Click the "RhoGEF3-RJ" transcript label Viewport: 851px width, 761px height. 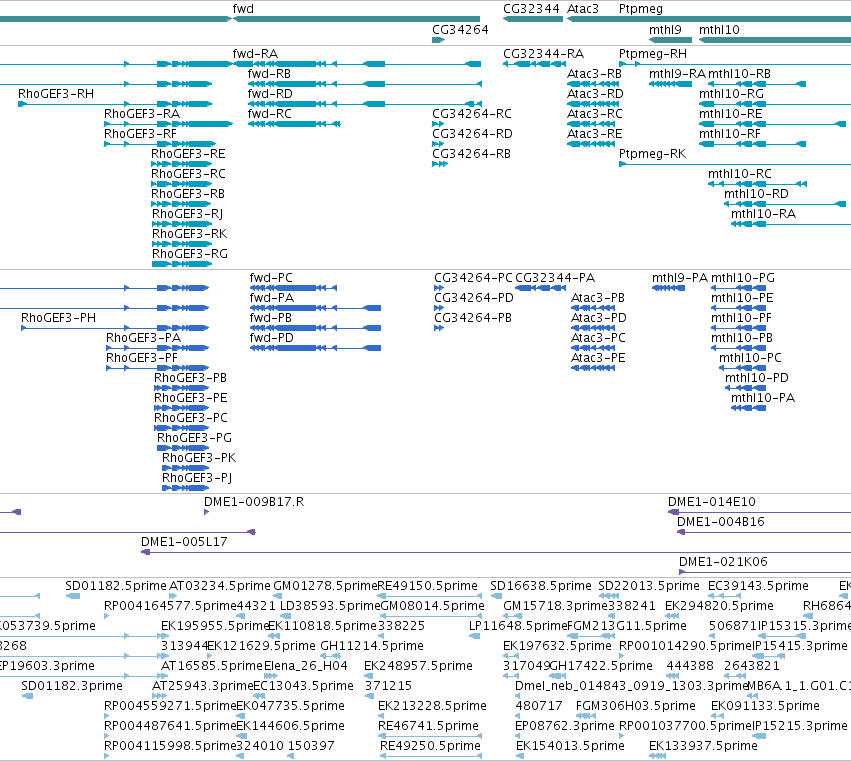click(x=187, y=214)
